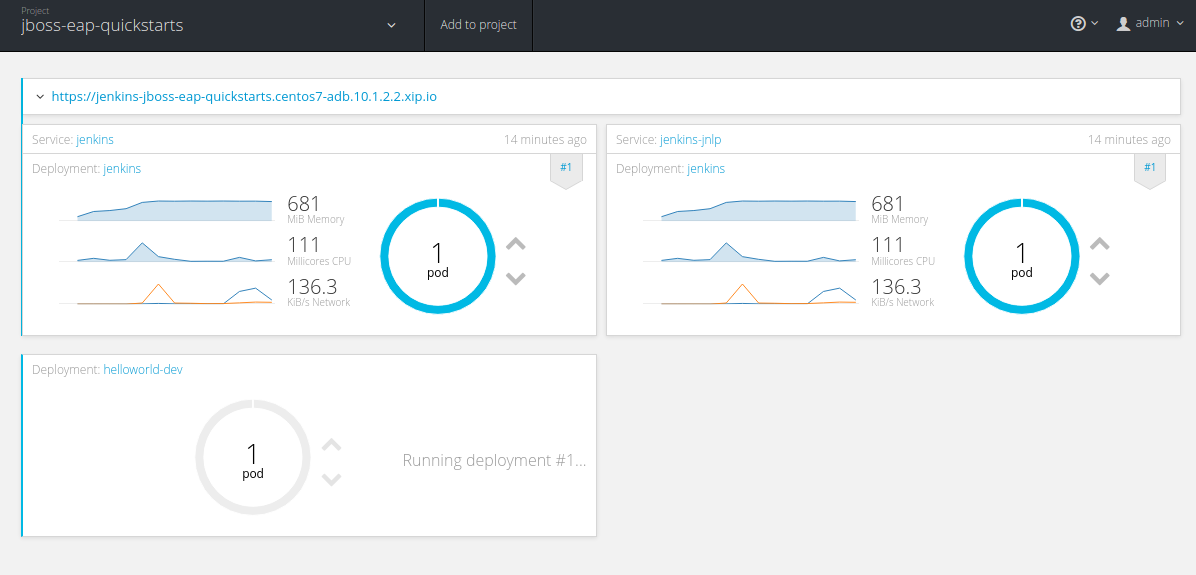Image resolution: width=1196 pixels, height=575 pixels.
Task: Click the admin user avatar icon
Action: 1123,24
